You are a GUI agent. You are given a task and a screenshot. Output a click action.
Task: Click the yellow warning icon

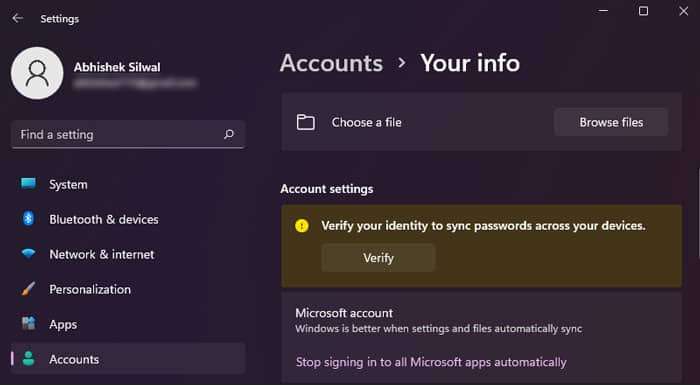302,226
